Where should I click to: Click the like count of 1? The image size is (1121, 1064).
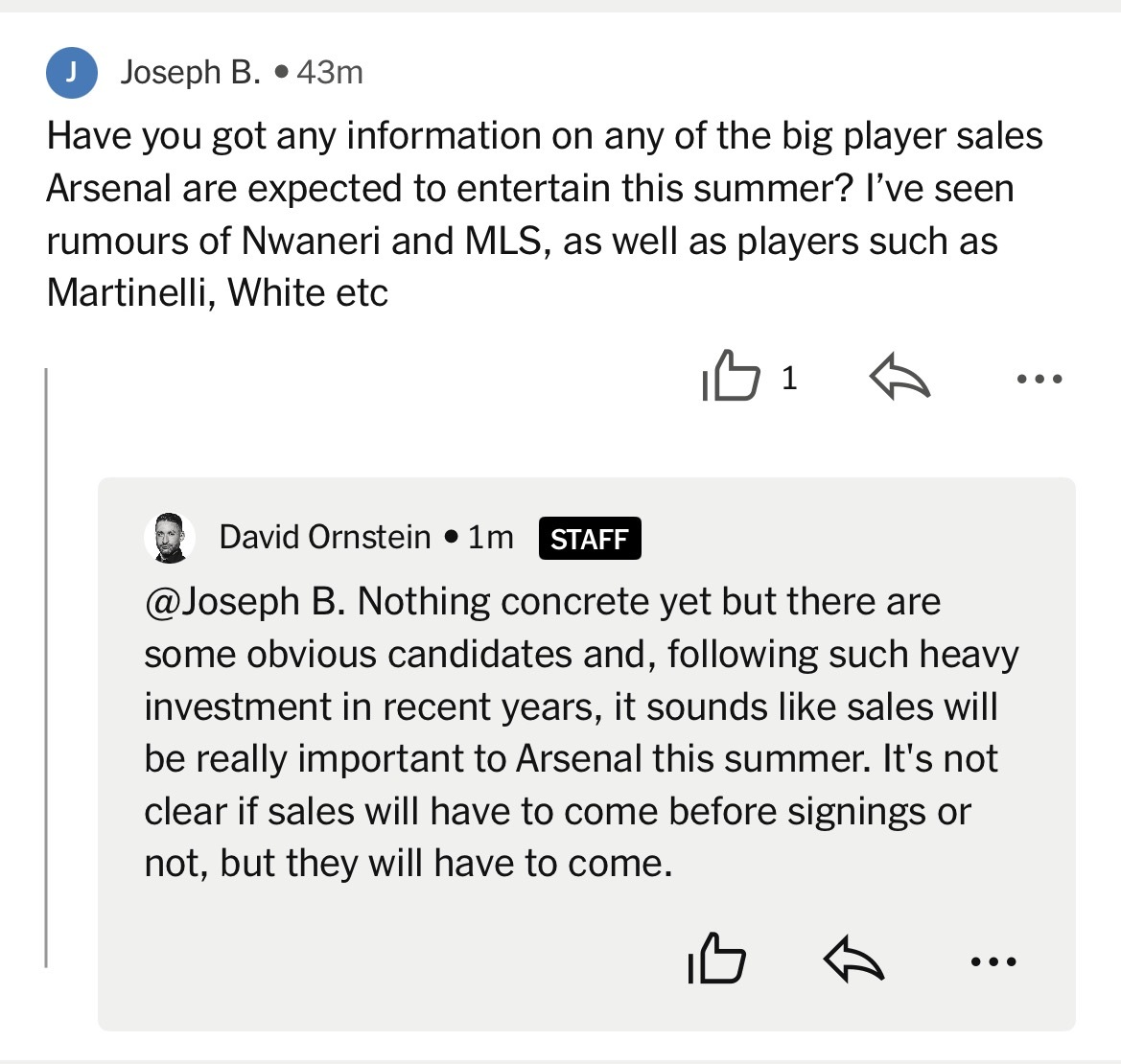(790, 379)
